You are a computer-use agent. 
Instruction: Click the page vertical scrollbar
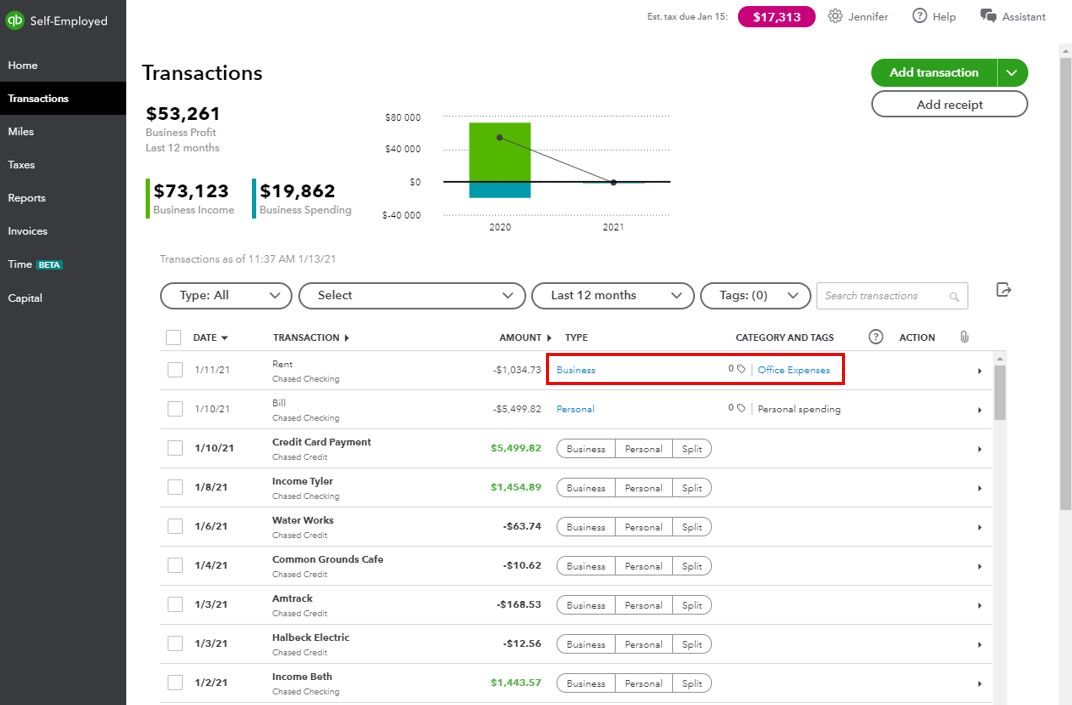[1065, 283]
